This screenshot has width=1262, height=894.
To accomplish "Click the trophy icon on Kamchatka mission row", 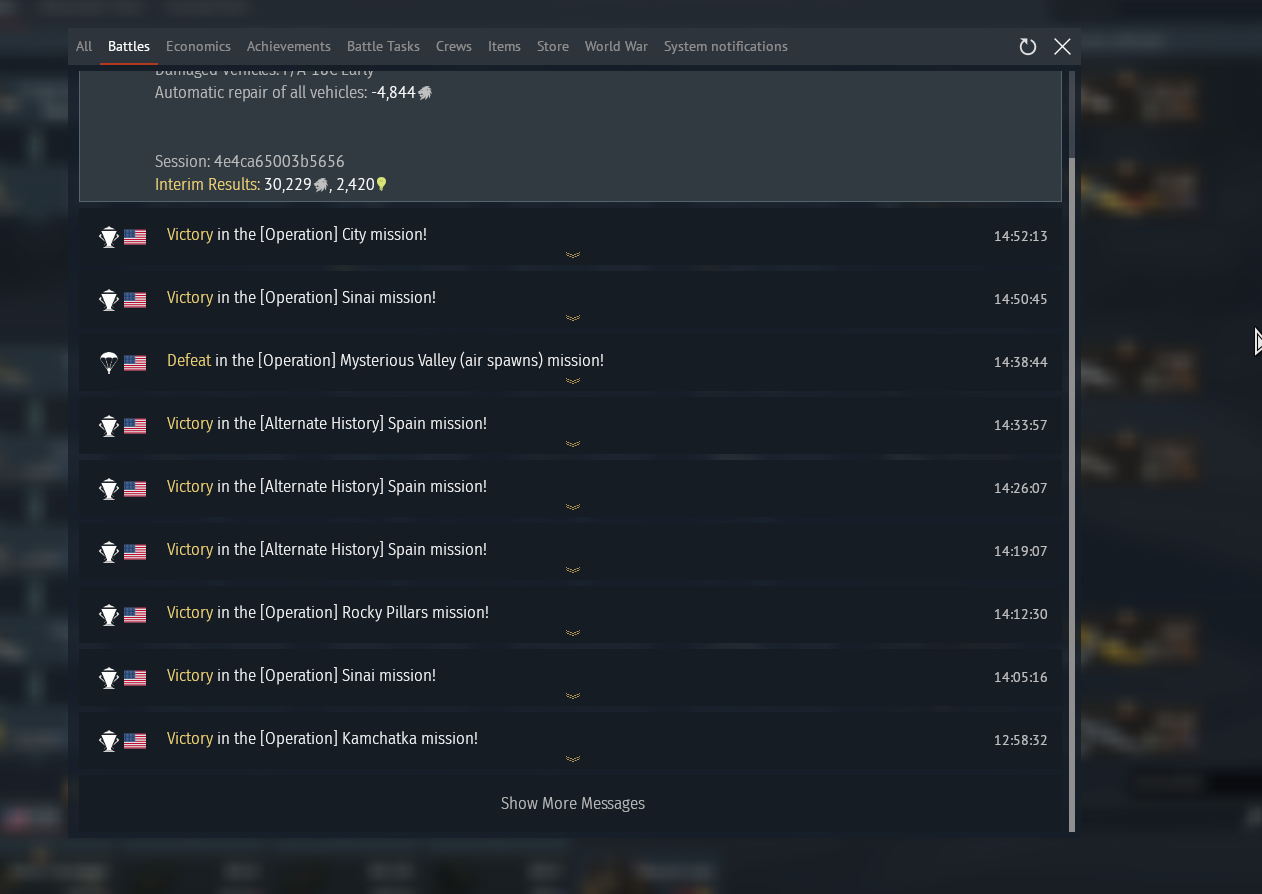I will [x=109, y=741].
